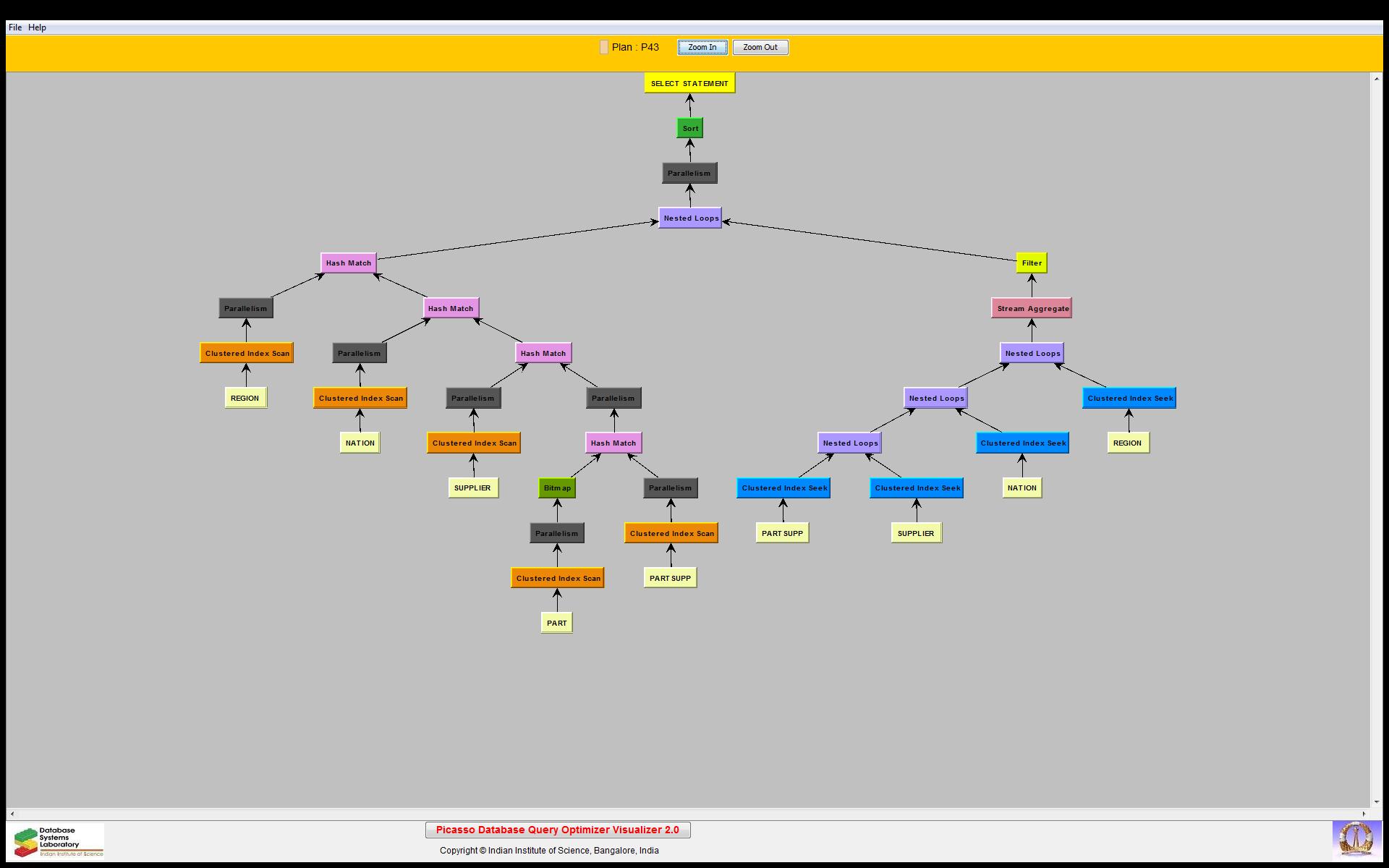Image resolution: width=1389 pixels, height=868 pixels.
Task: Select the top Nested Loops join node
Action: [690, 218]
